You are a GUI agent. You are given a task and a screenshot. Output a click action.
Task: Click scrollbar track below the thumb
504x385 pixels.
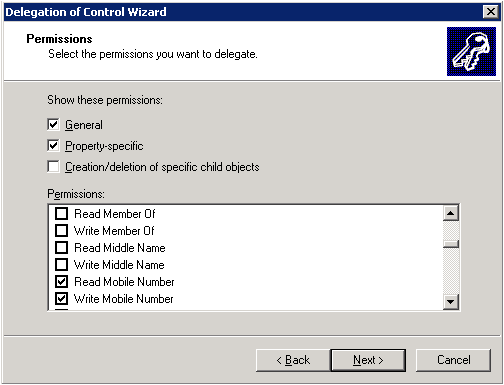(451, 271)
